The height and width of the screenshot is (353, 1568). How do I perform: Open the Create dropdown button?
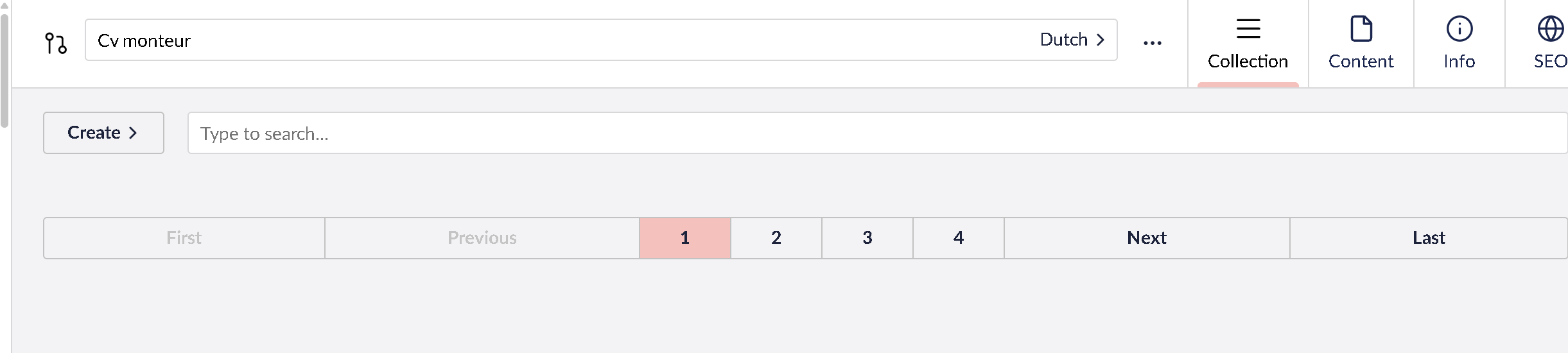coord(103,133)
